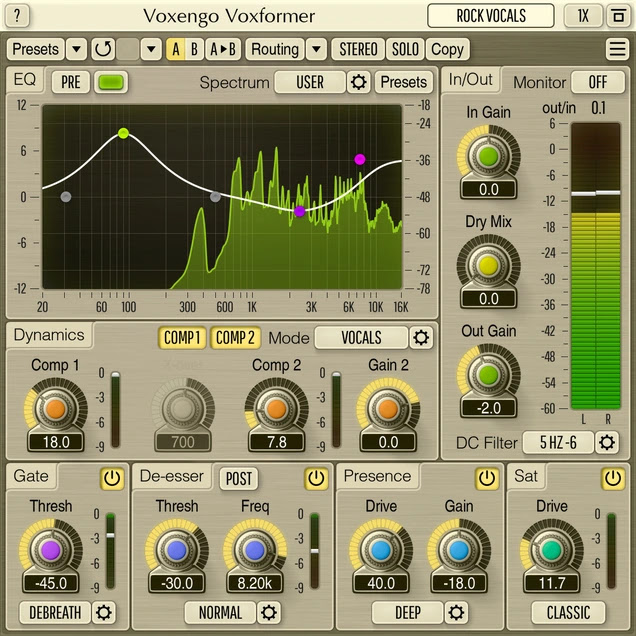Expand the undo history dropdown arrow
Viewport: 636px width, 636px height.
(x=151, y=49)
